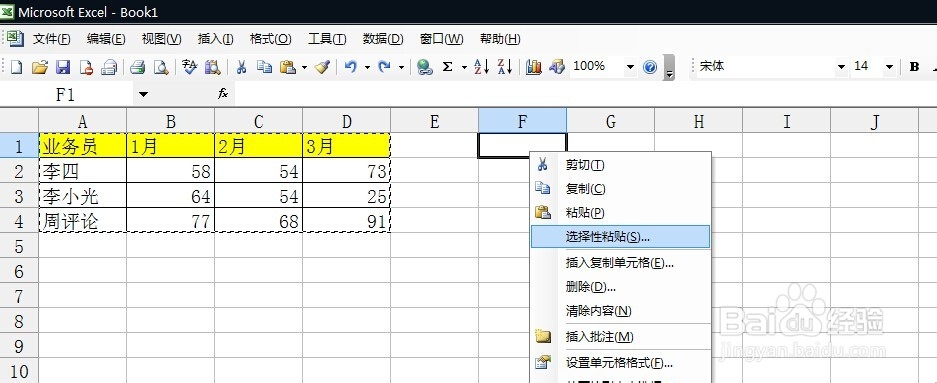
Task: Click the cell containing 李小光
Action: tap(82, 196)
